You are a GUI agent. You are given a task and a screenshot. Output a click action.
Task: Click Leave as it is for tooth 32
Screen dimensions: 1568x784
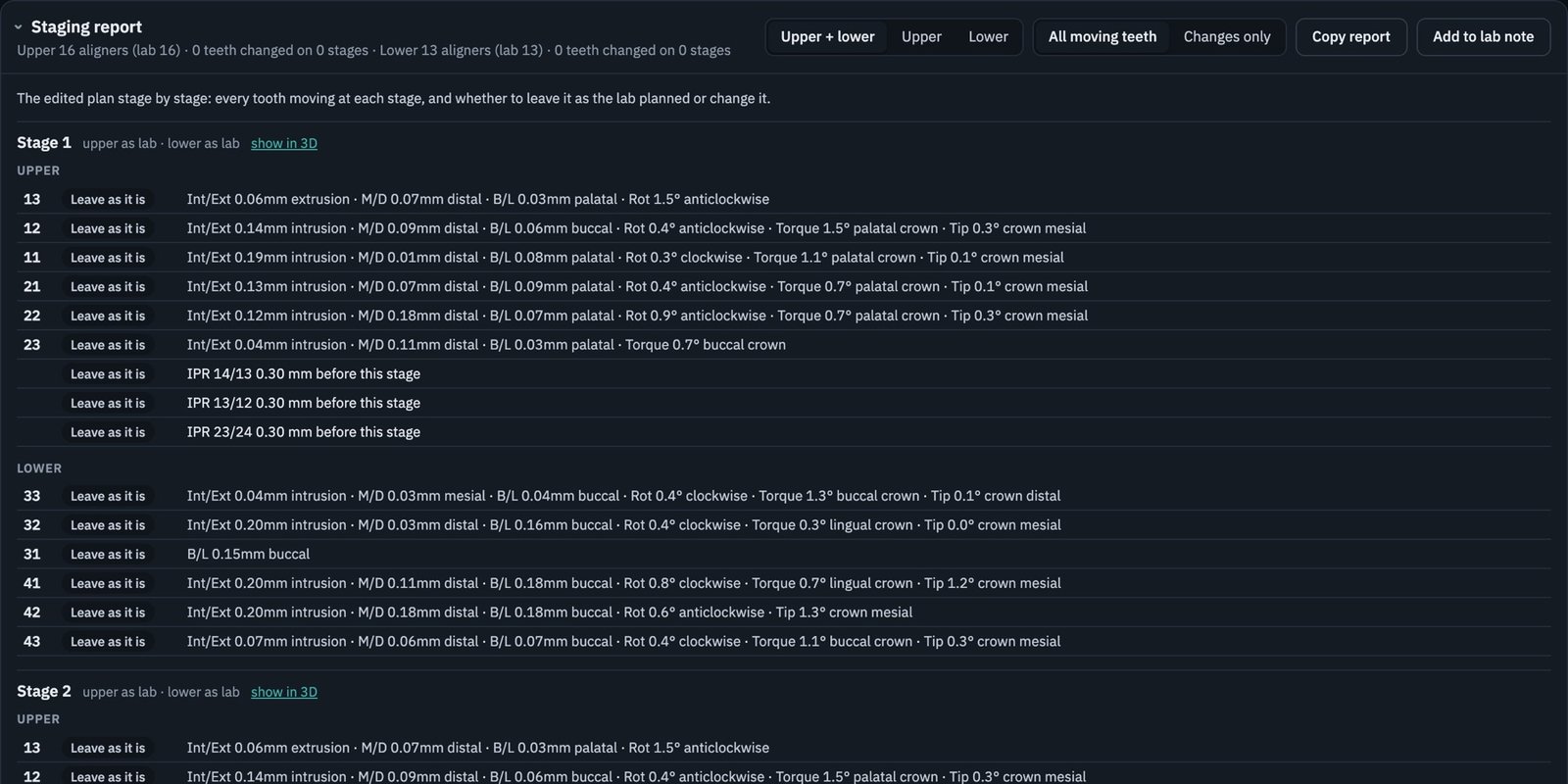click(x=108, y=525)
